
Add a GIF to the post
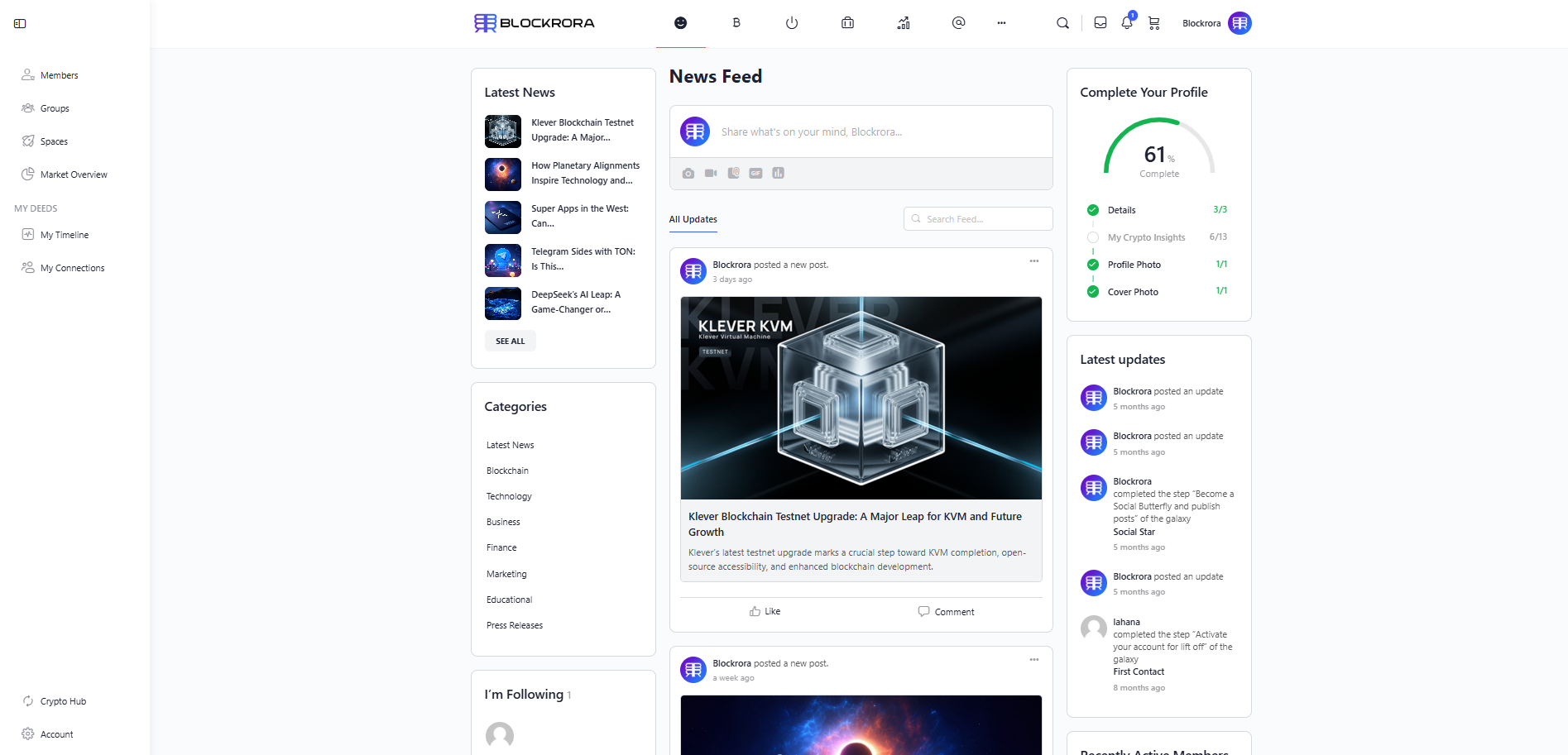coord(755,173)
